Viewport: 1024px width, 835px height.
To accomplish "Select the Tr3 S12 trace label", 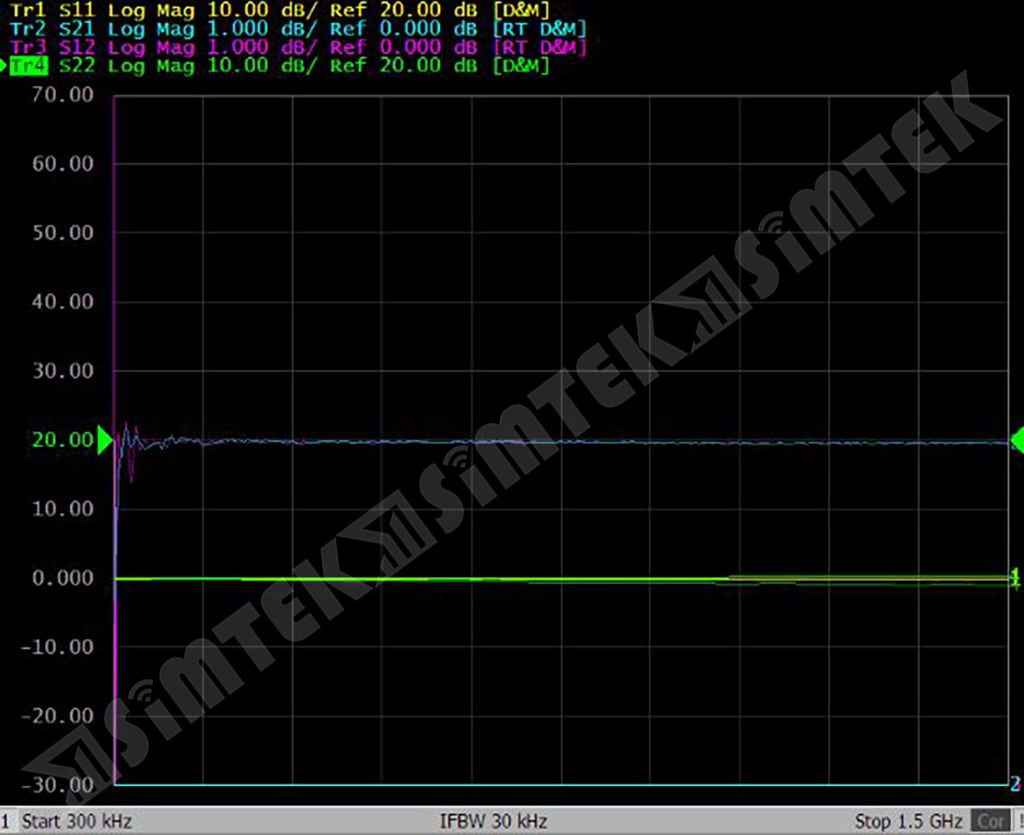I will coord(52,47).
